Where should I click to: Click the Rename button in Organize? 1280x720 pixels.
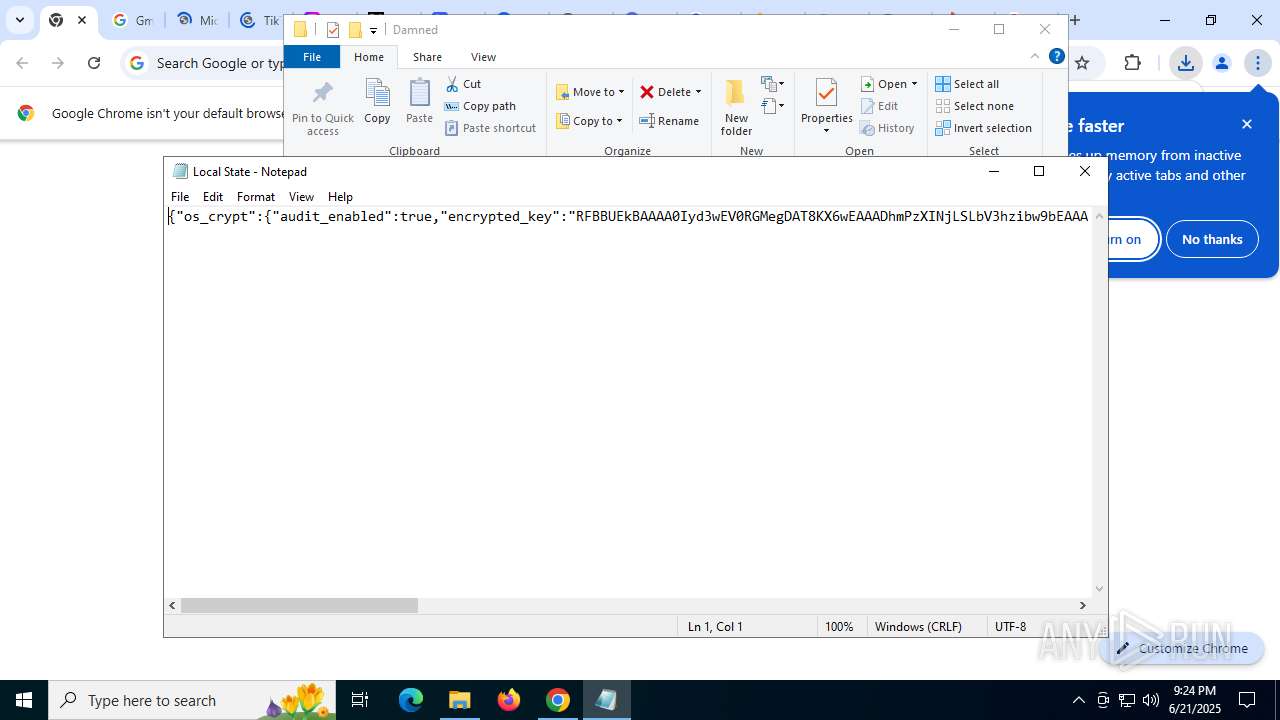pyautogui.click(x=669, y=121)
